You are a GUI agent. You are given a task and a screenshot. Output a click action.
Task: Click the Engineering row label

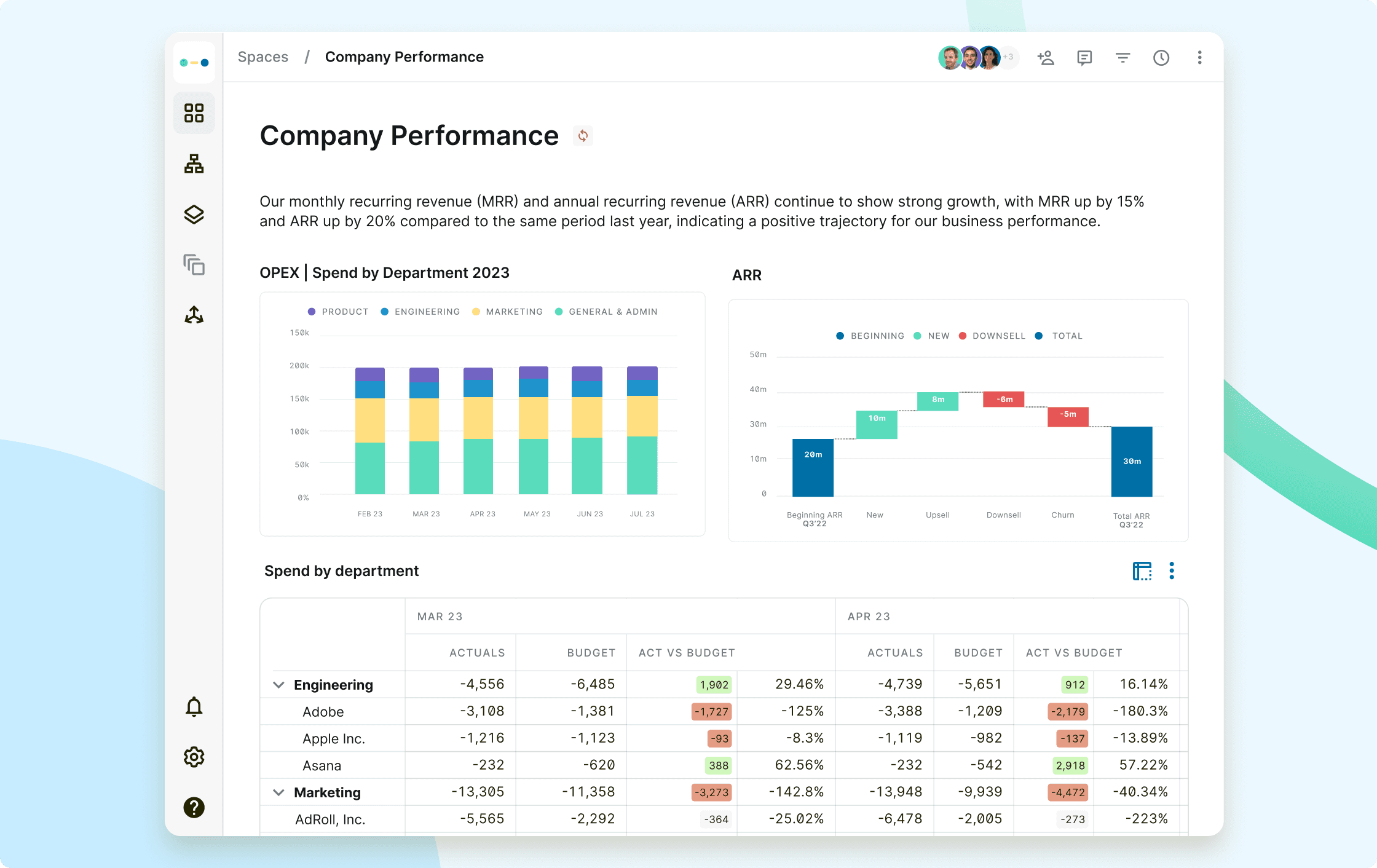[333, 685]
